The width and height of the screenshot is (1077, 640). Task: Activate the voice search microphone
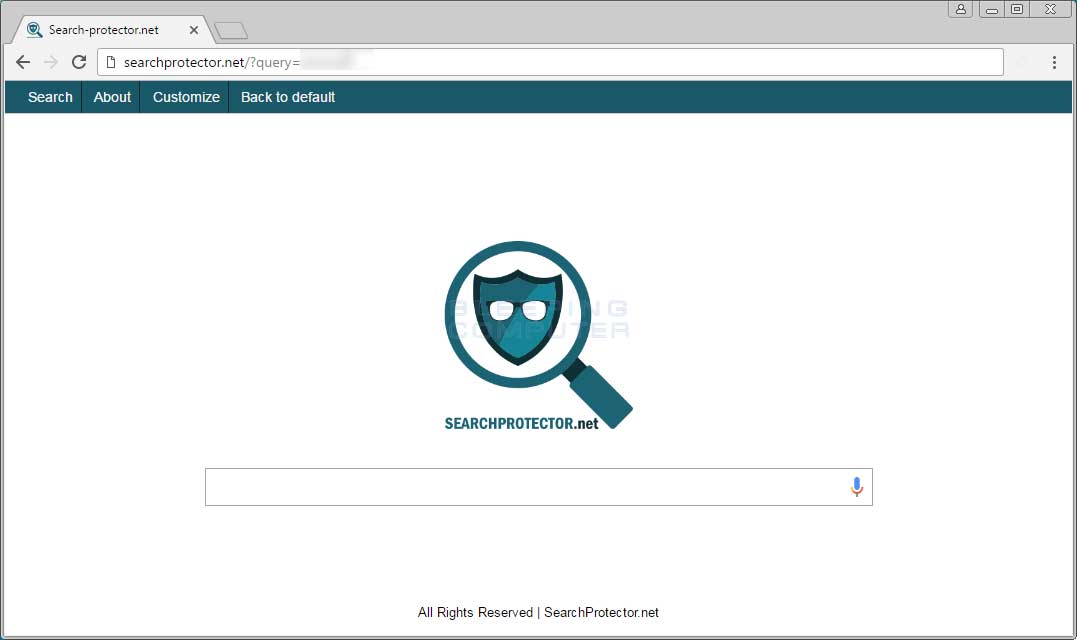(856, 486)
